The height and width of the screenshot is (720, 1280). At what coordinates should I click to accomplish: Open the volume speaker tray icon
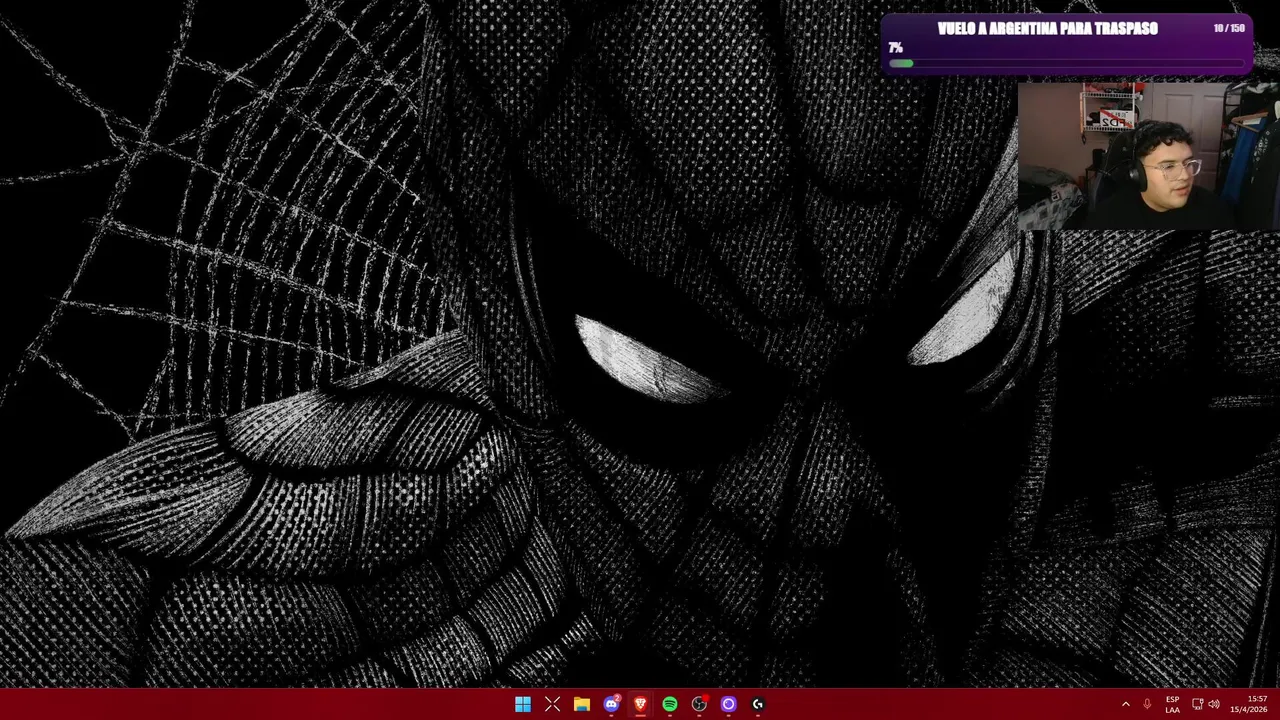click(x=1214, y=704)
